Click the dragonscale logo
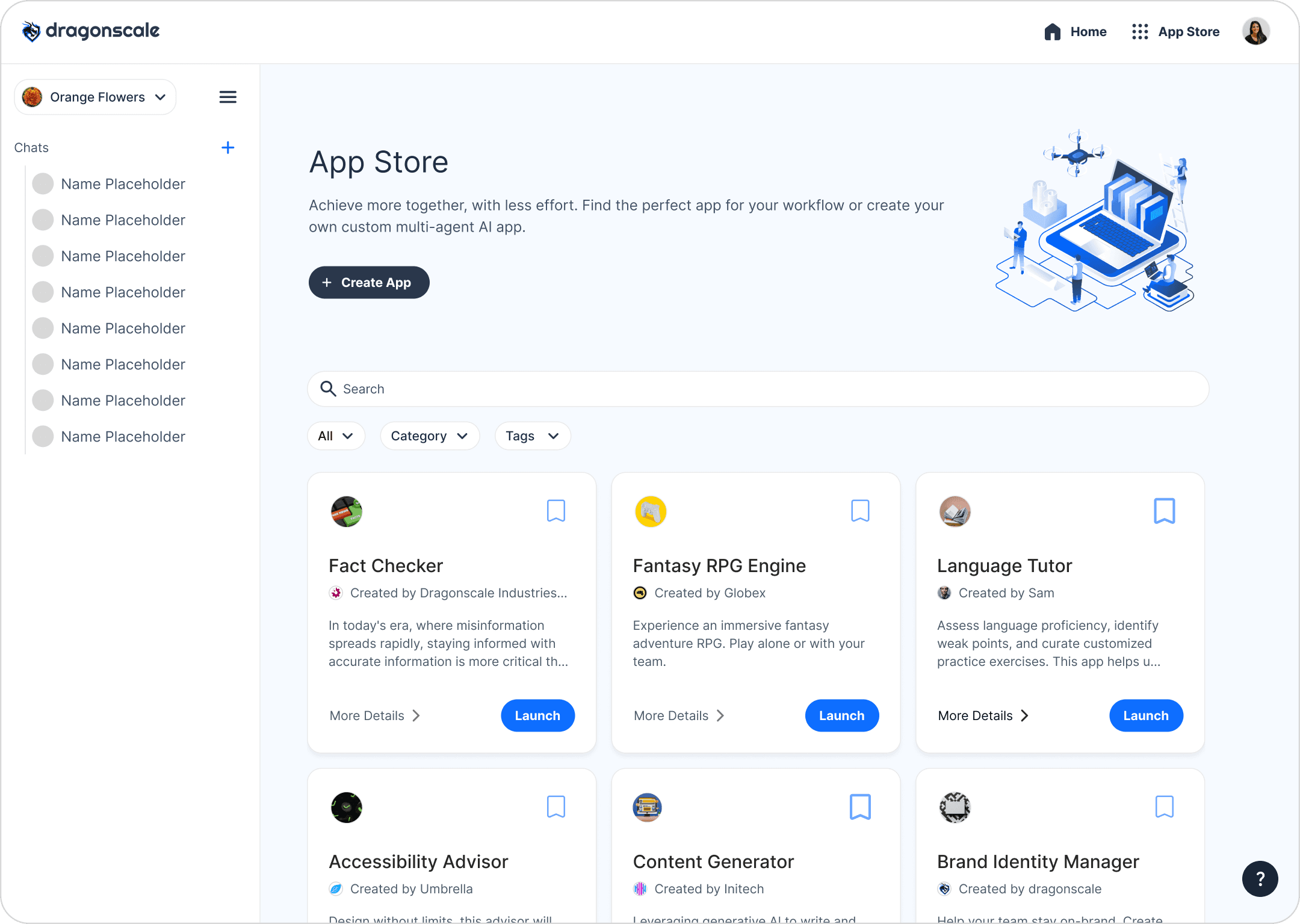Image resolution: width=1300 pixels, height=924 pixels. [91, 31]
